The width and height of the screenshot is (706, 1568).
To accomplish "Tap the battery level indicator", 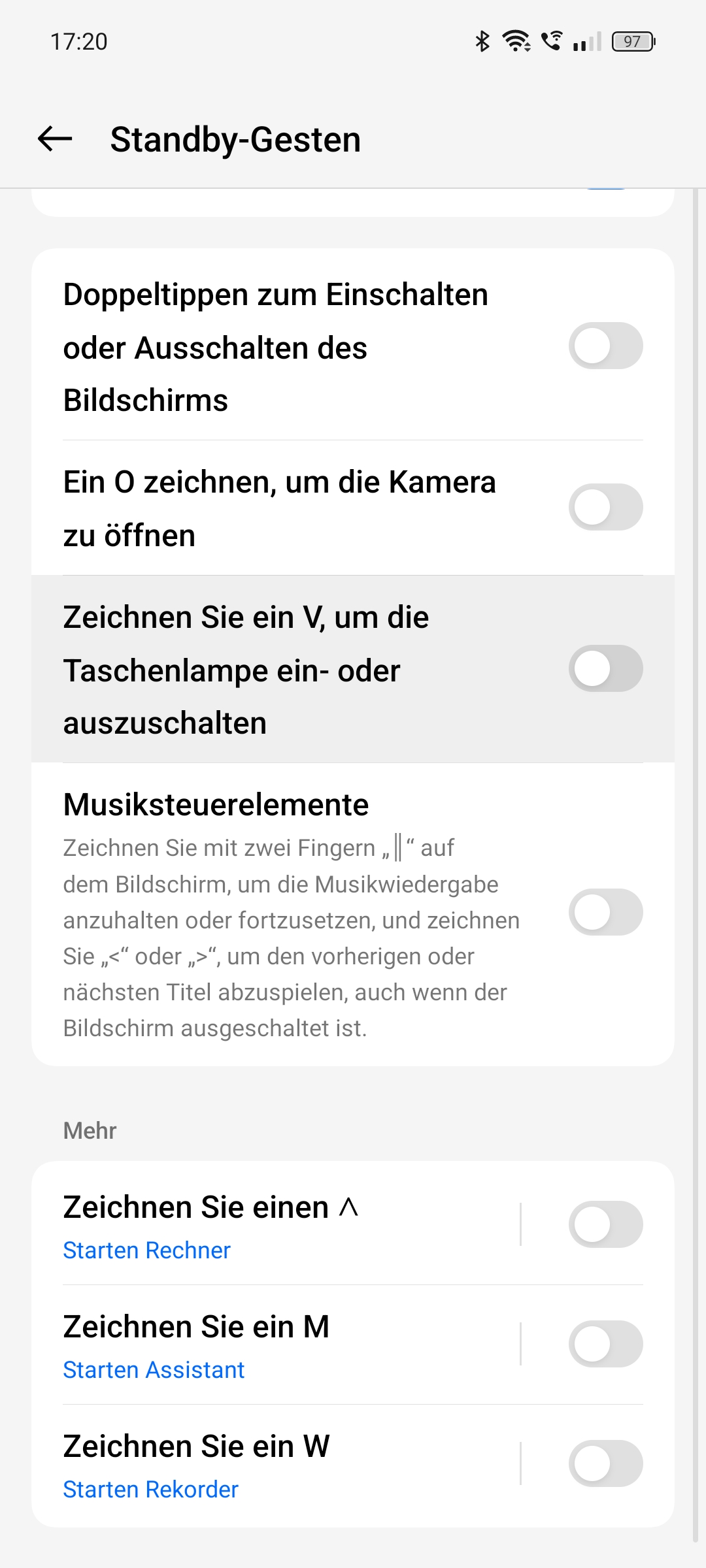I will pos(633,42).
